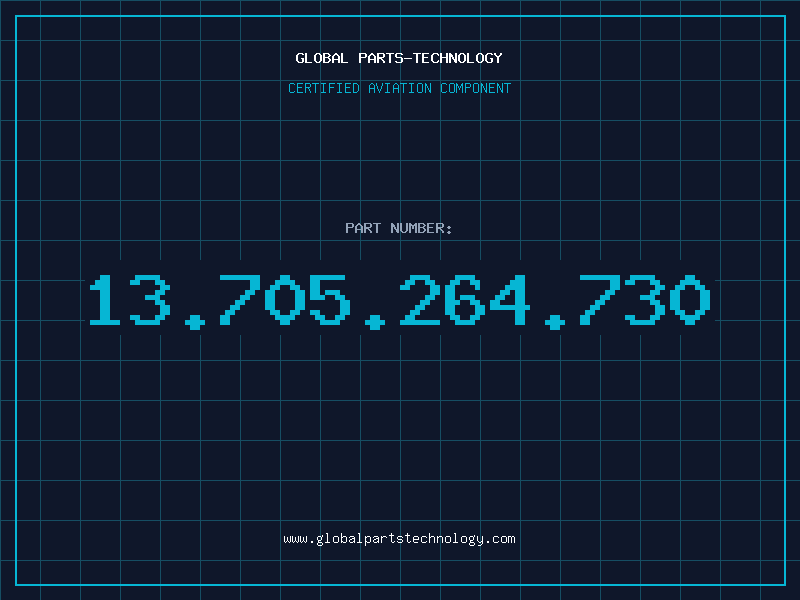Select the part number 13.705.264.730
Screen dimensions: 800x600
400,302
